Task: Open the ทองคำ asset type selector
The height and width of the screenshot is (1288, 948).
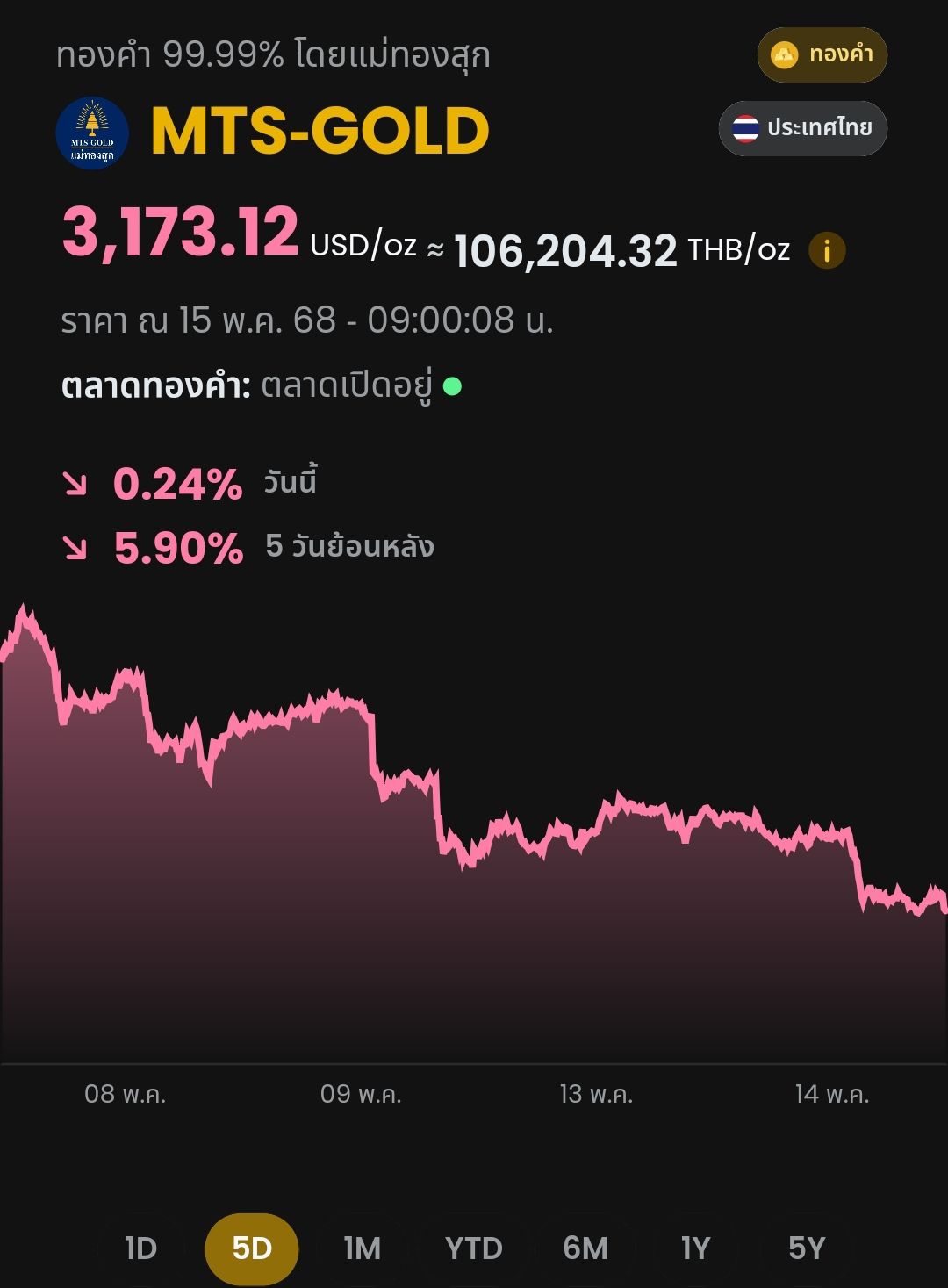Action: click(x=822, y=54)
